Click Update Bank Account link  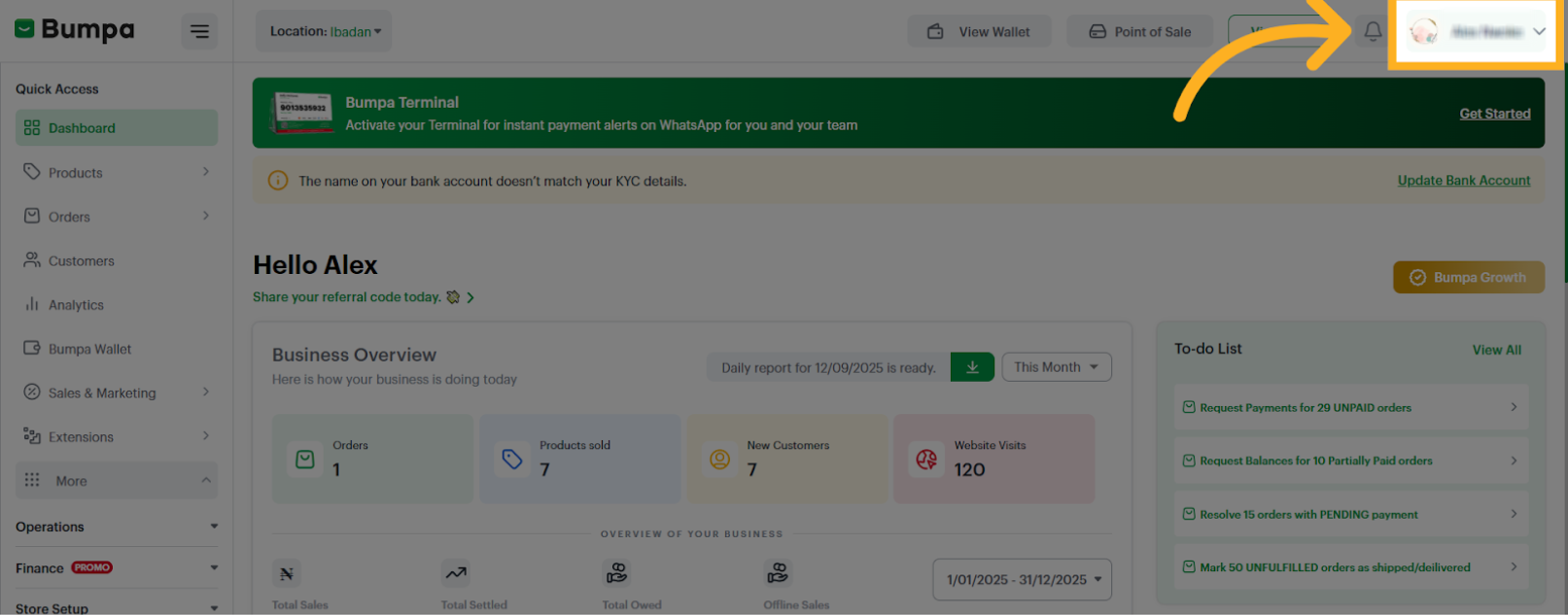tap(1464, 181)
